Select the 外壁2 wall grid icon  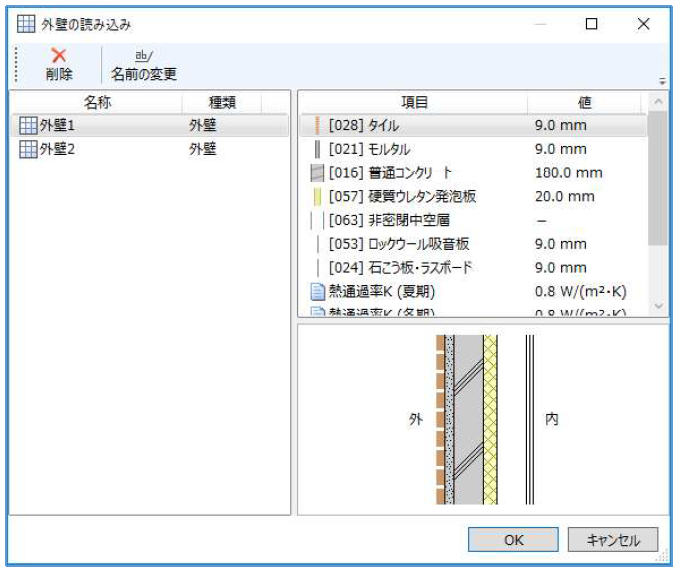click(28, 149)
